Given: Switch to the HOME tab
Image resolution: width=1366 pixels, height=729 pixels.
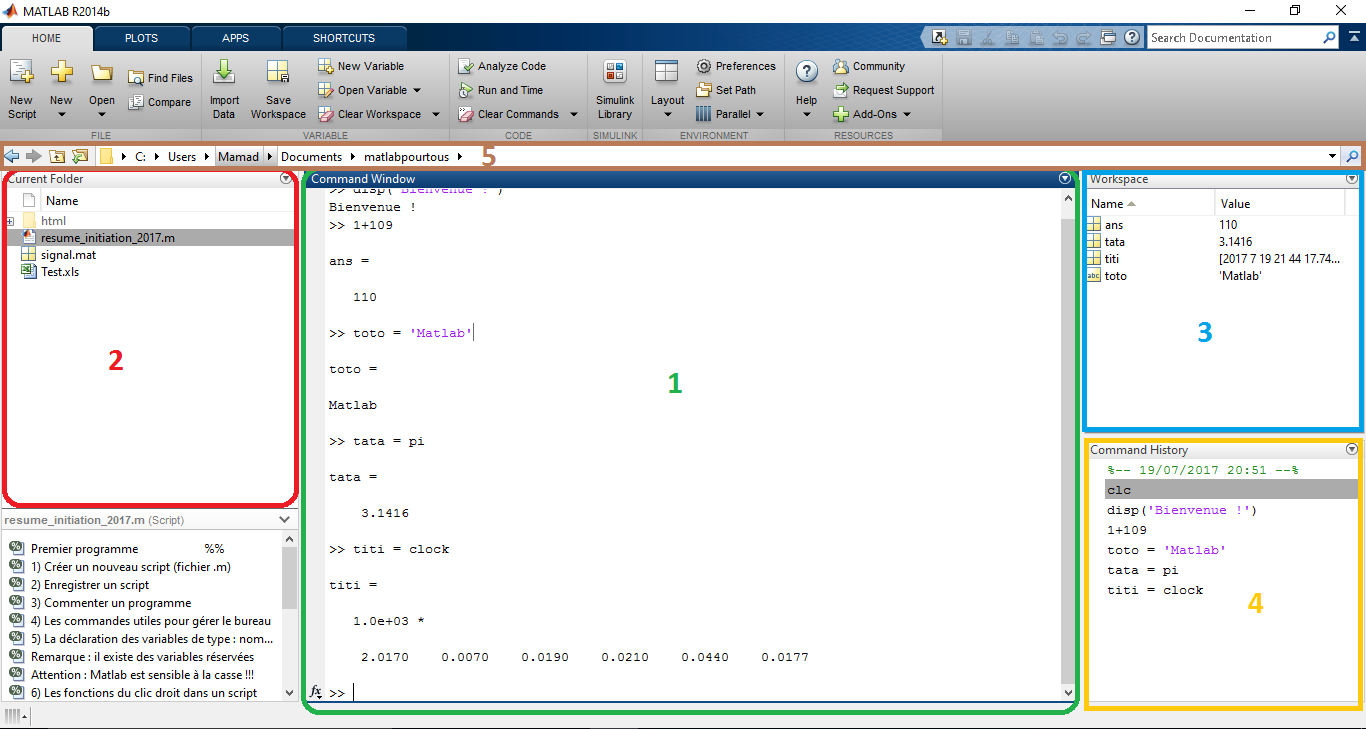Looking at the screenshot, I should 47,38.
